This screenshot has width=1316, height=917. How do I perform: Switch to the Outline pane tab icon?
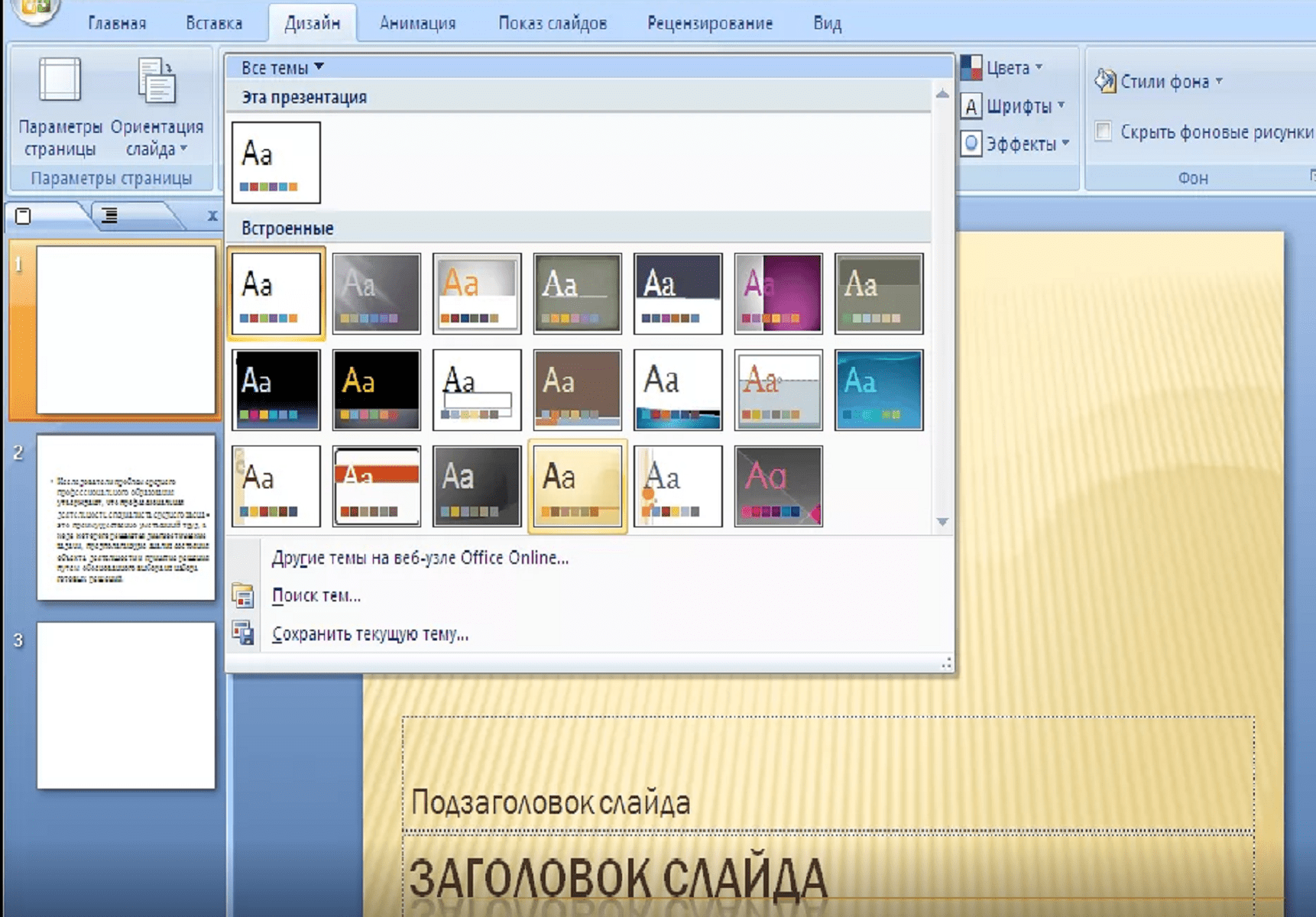point(110,216)
